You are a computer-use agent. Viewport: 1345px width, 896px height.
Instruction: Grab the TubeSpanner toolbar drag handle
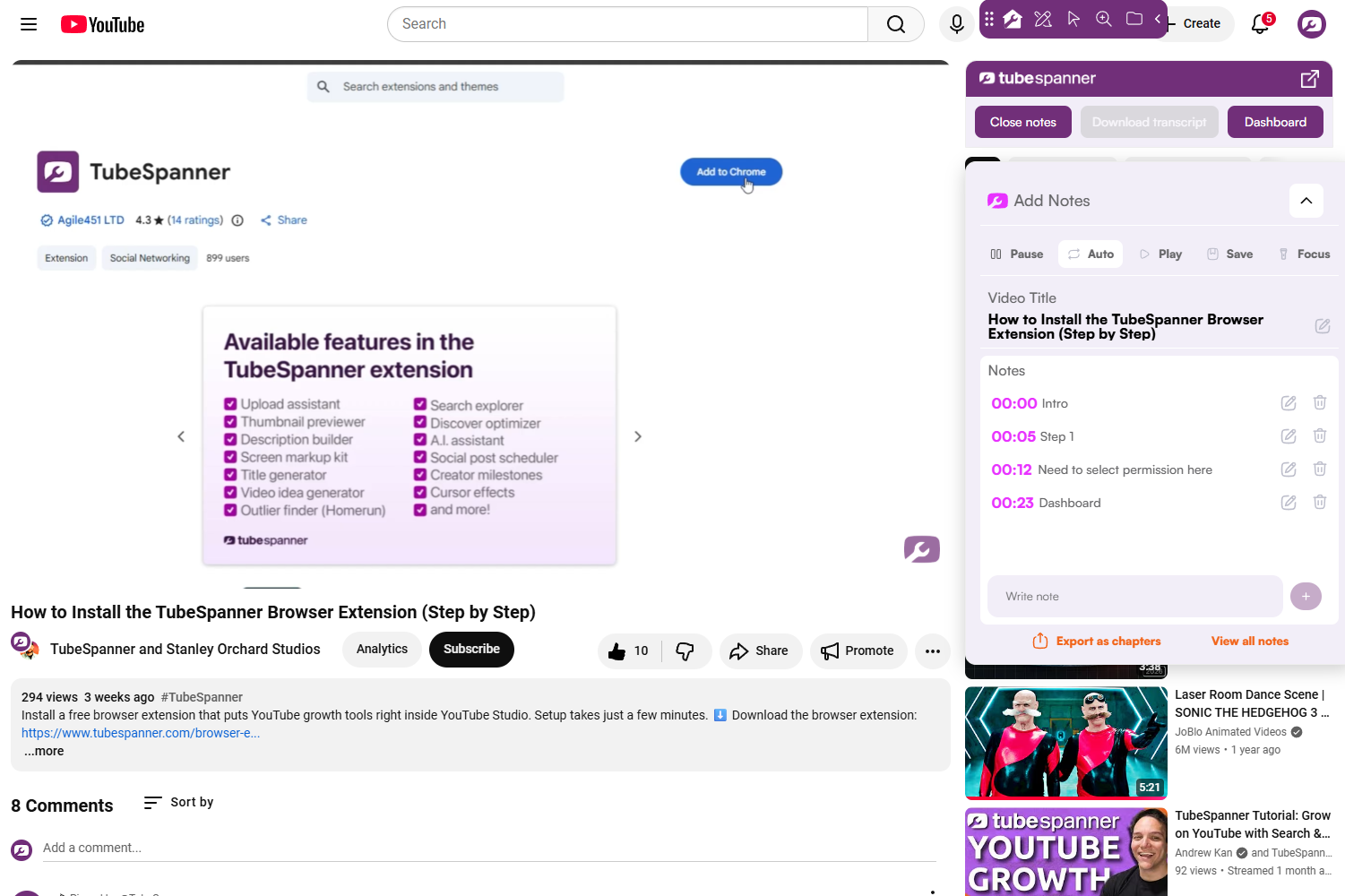(x=989, y=19)
